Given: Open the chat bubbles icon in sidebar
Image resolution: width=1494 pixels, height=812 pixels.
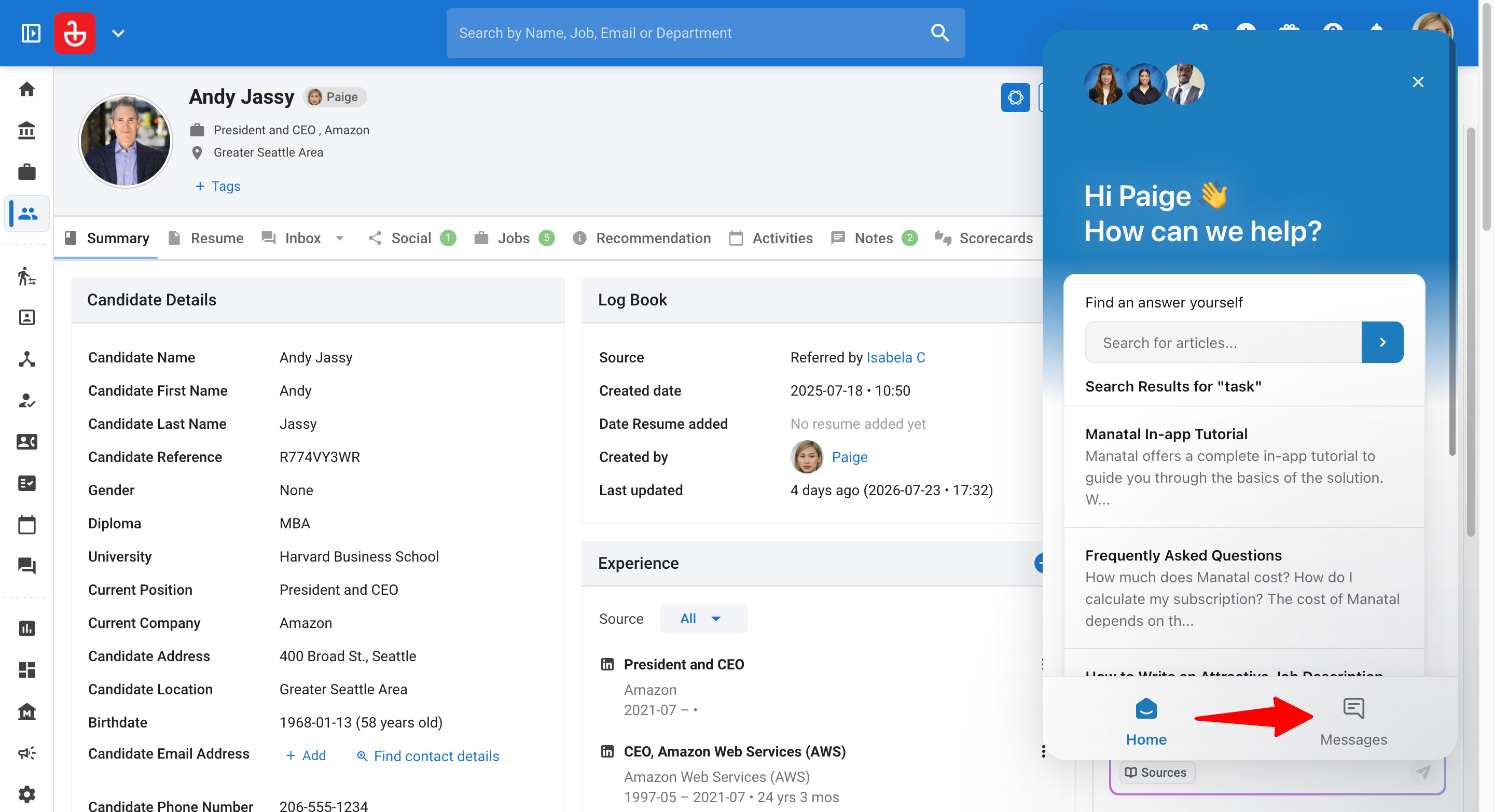Looking at the screenshot, I should (x=26, y=566).
